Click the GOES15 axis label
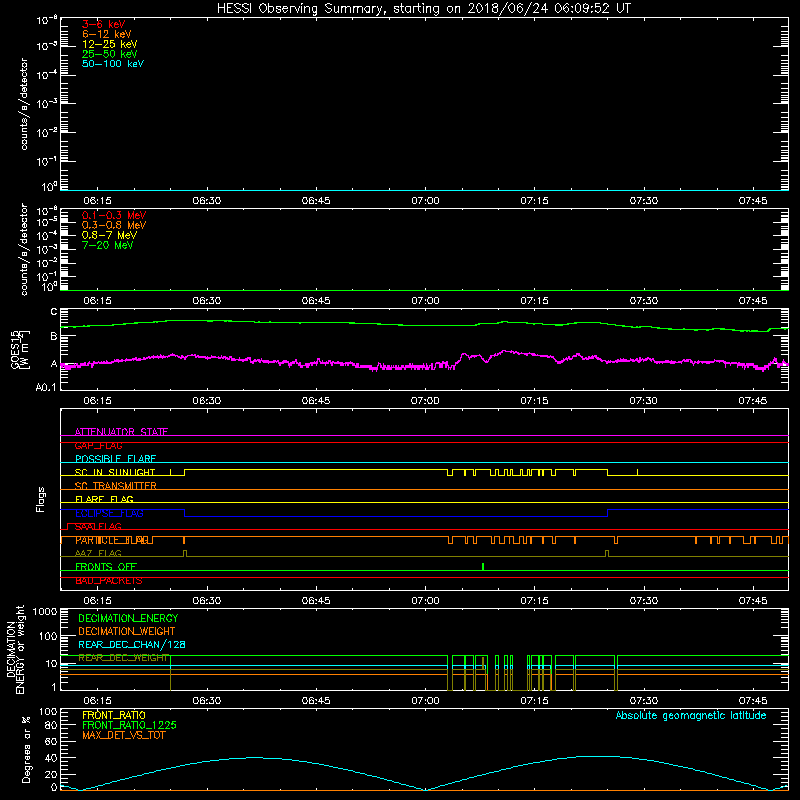Screen dimensions: 800x800 (20, 349)
